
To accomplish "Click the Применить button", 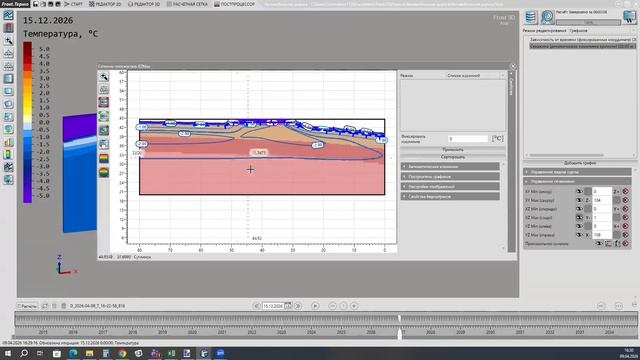I will pos(453,150).
